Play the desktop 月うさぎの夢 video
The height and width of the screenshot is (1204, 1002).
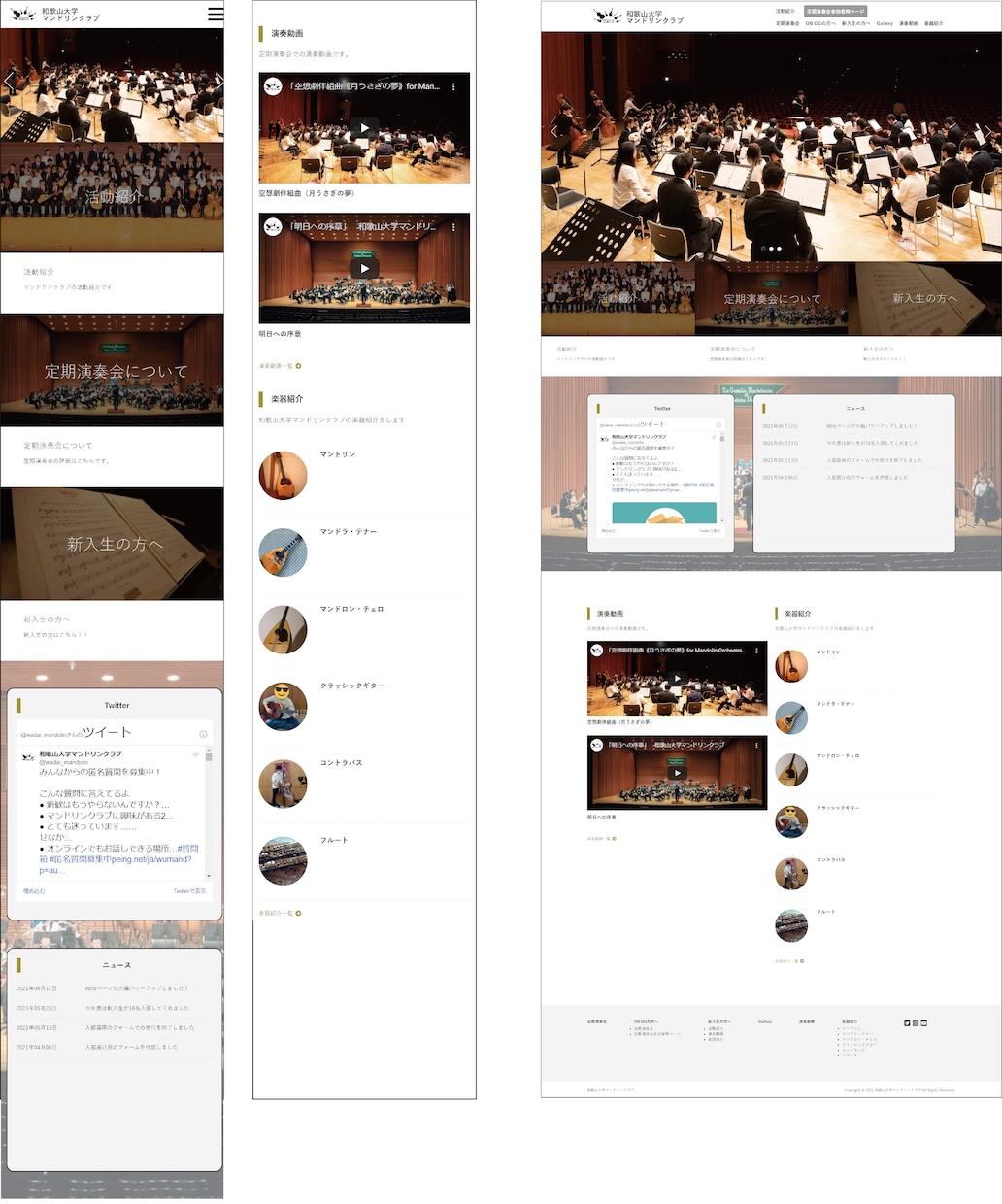coord(677,679)
